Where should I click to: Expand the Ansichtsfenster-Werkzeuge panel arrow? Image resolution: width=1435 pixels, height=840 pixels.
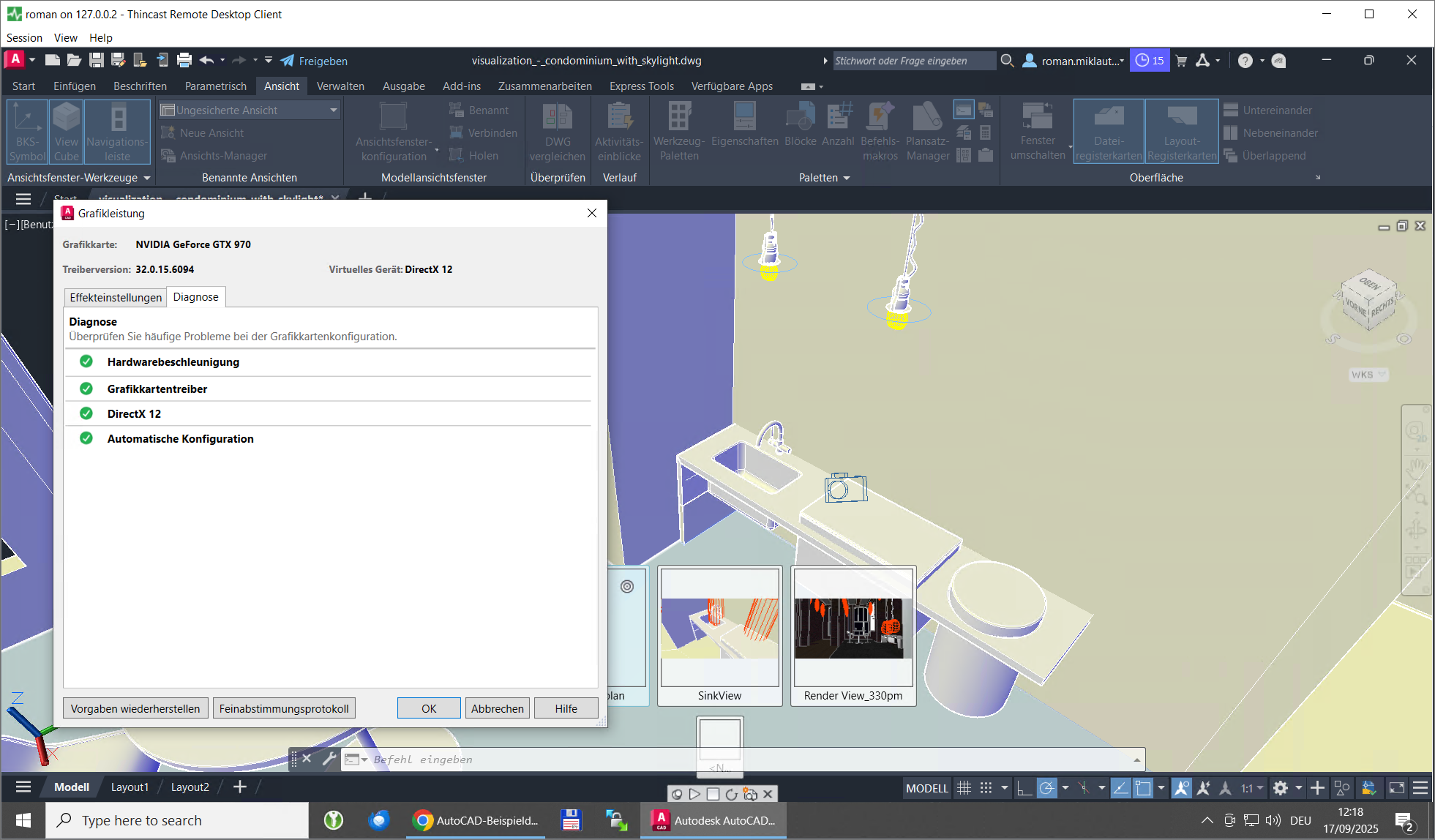point(147,178)
